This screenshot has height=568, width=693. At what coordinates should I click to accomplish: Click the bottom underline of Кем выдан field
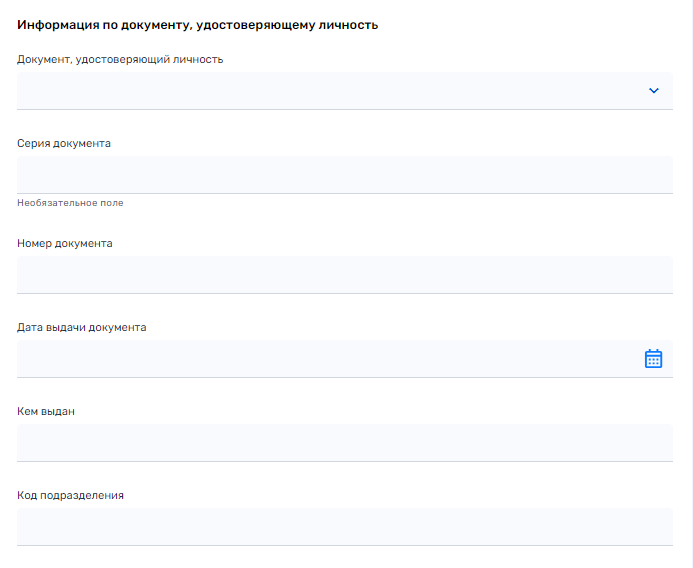tap(345, 461)
